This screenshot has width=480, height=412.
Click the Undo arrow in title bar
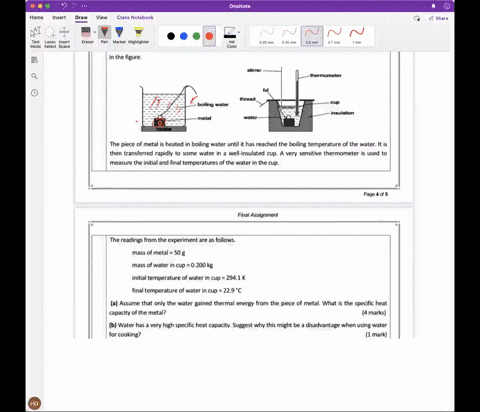coord(64,6)
